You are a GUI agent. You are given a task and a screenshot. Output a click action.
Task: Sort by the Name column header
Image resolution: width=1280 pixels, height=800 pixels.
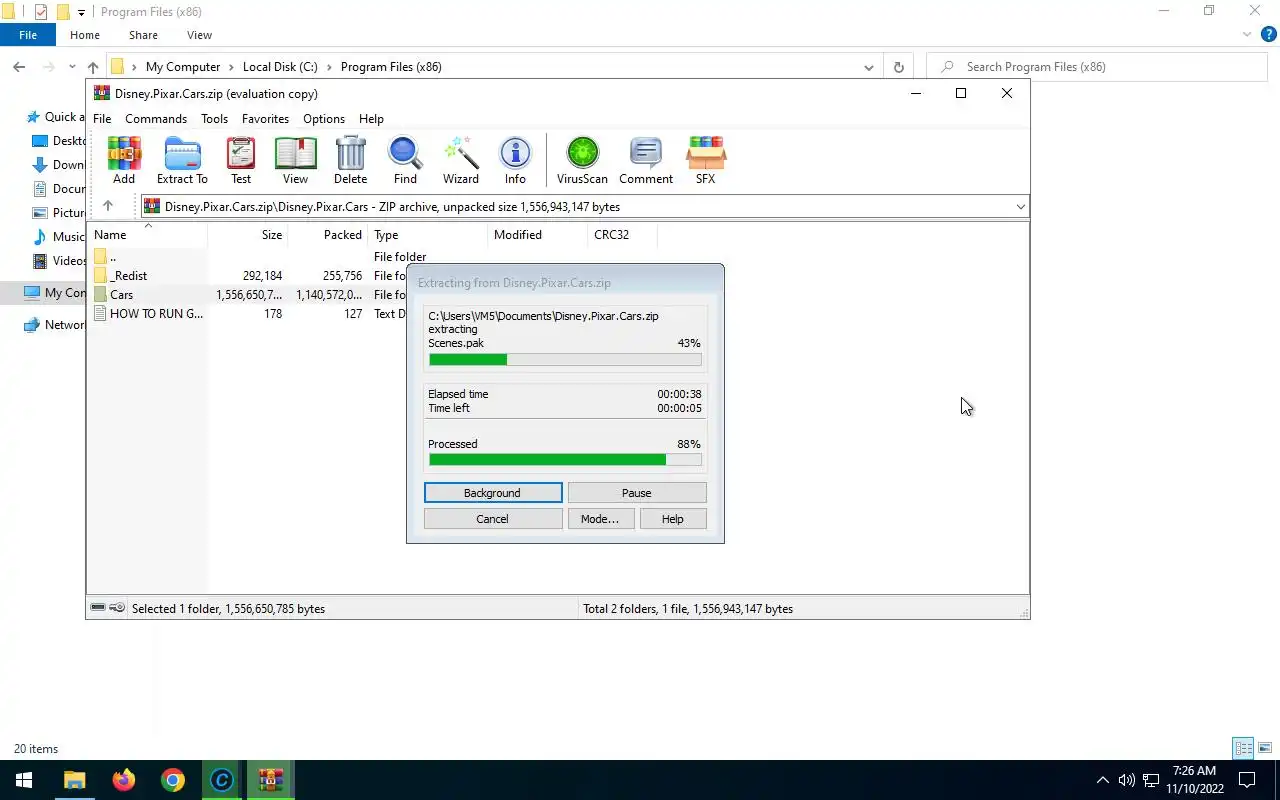148,235
